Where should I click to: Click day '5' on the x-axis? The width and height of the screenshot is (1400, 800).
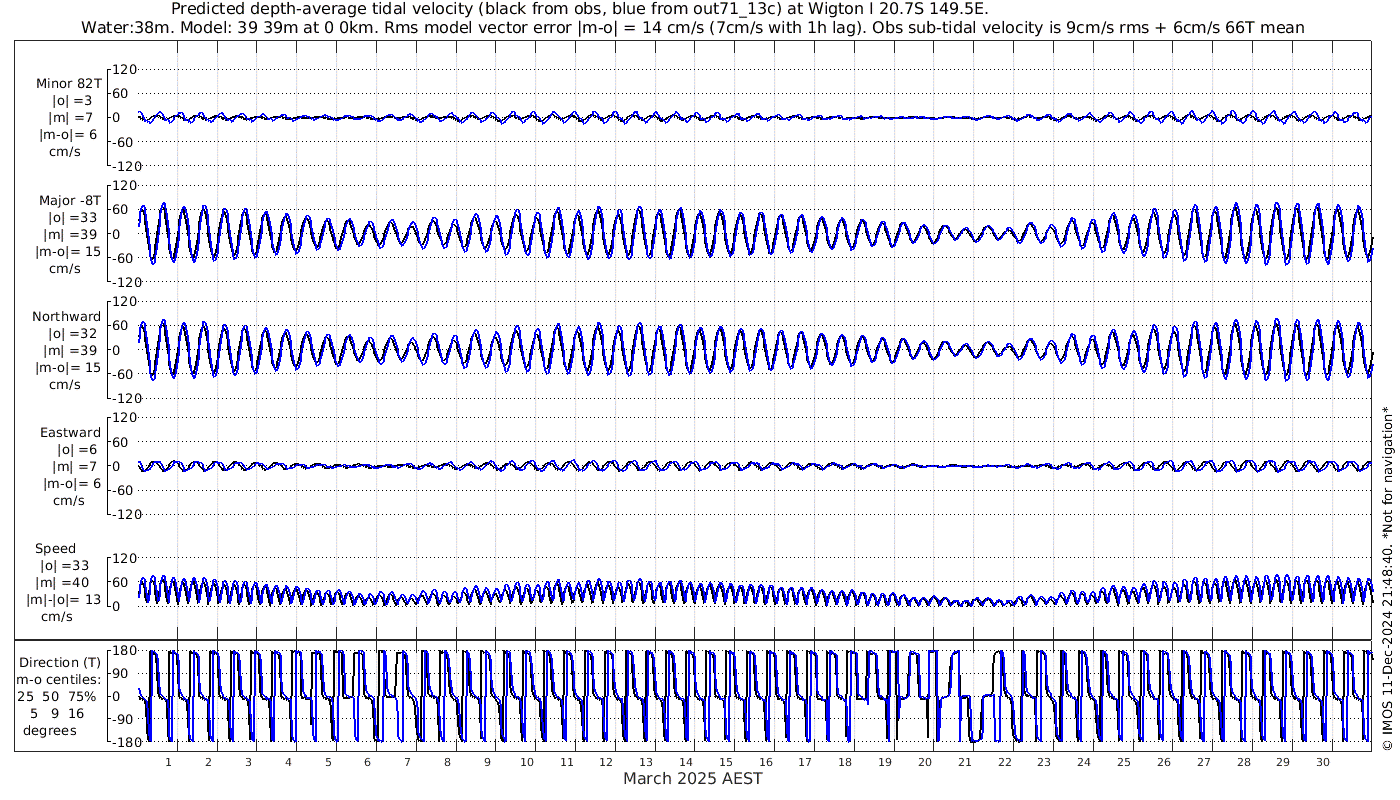[x=327, y=762]
